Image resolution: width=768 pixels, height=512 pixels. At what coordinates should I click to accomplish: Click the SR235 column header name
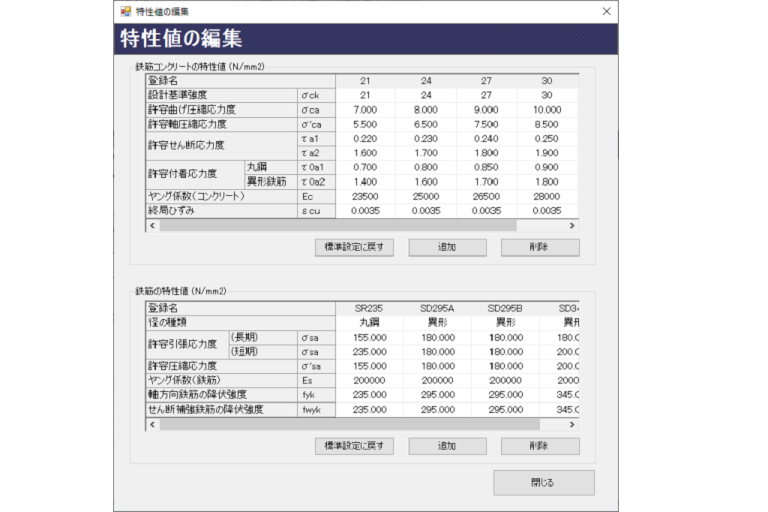tap(370, 308)
